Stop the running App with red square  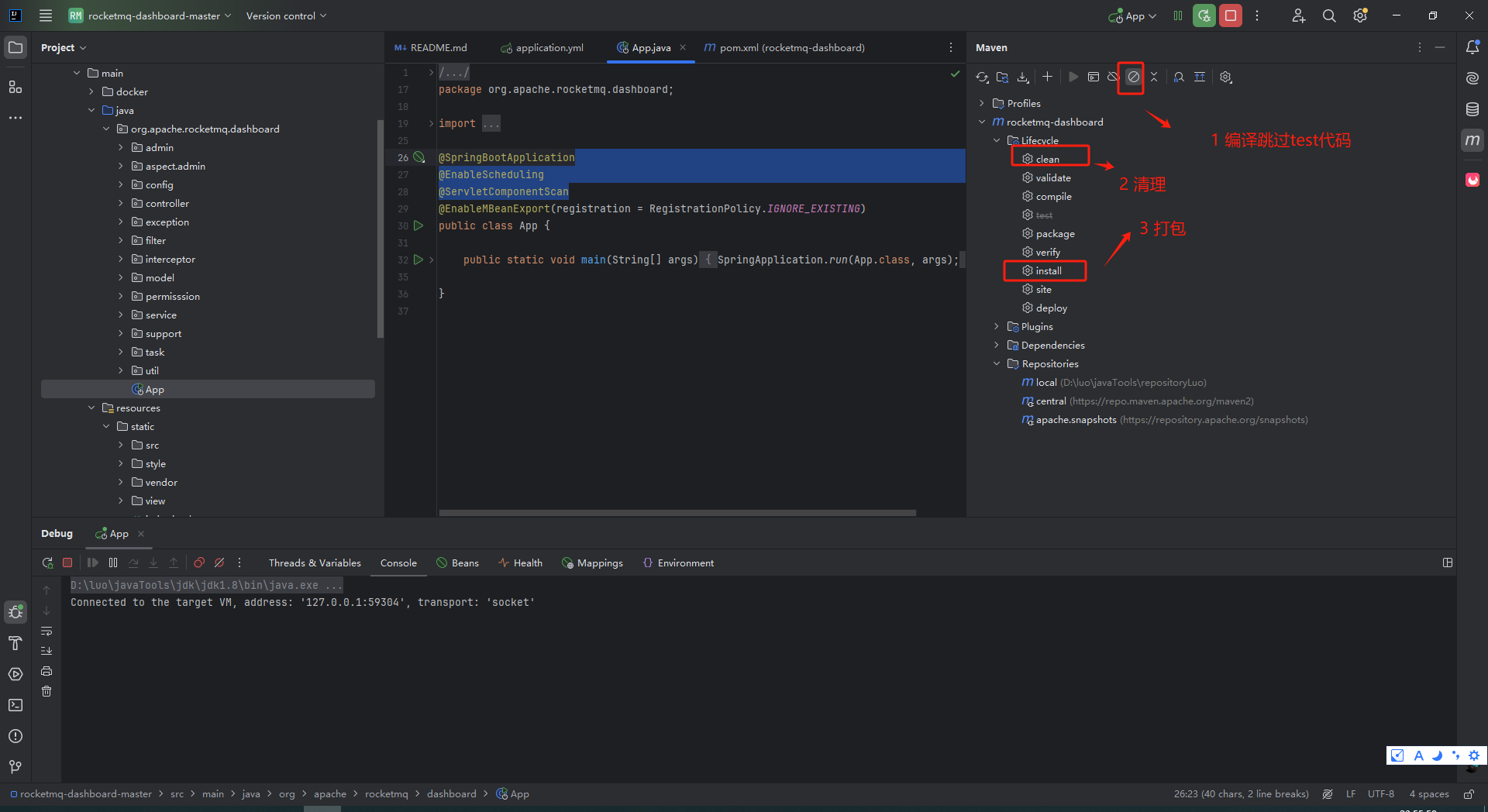1230,15
